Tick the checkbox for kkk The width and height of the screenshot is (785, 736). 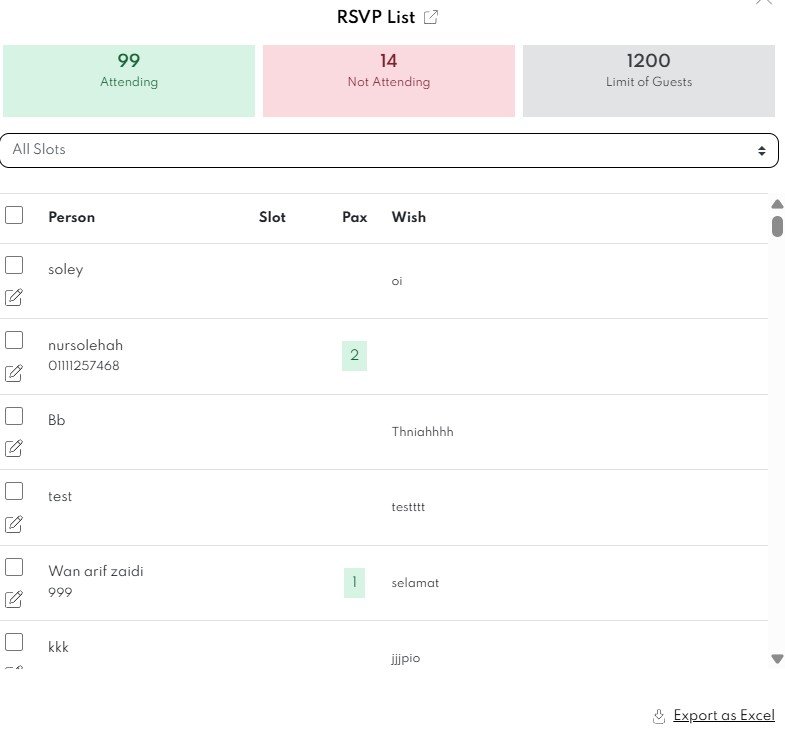14,642
